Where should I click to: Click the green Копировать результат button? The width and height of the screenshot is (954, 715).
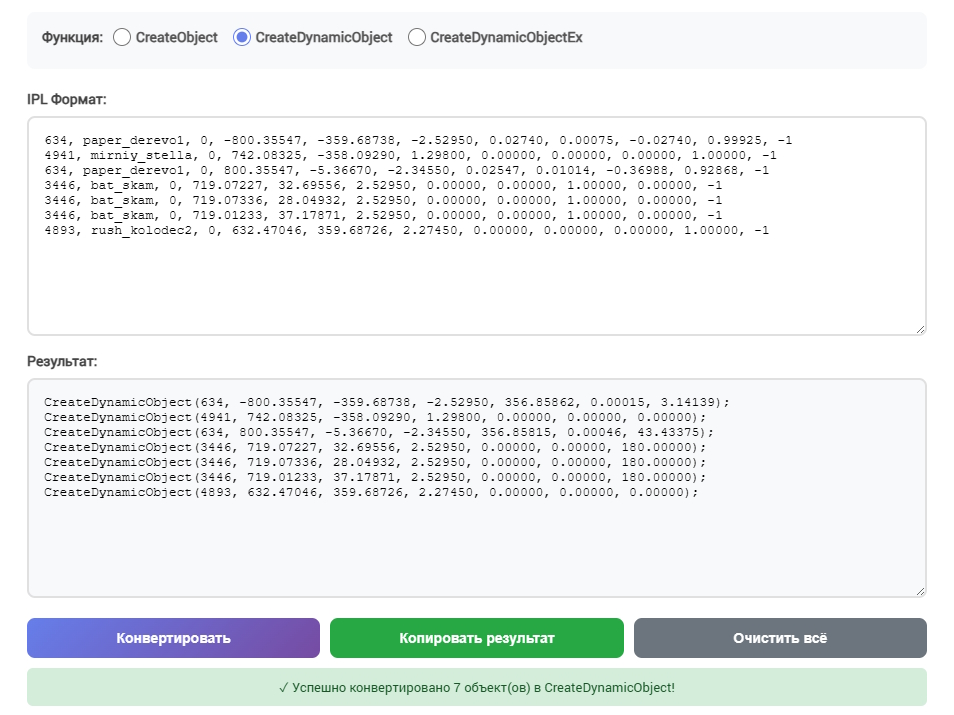point(476,638)
